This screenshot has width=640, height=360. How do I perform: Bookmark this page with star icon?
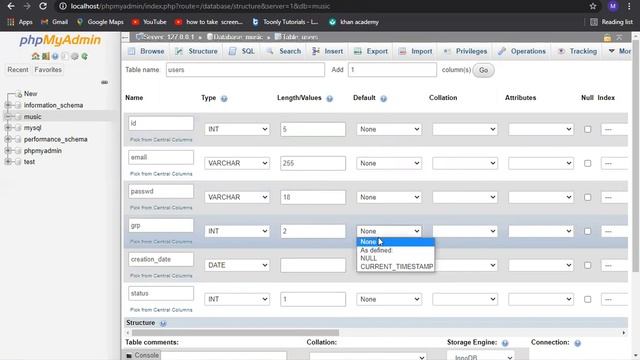click(x=593, y=6)
